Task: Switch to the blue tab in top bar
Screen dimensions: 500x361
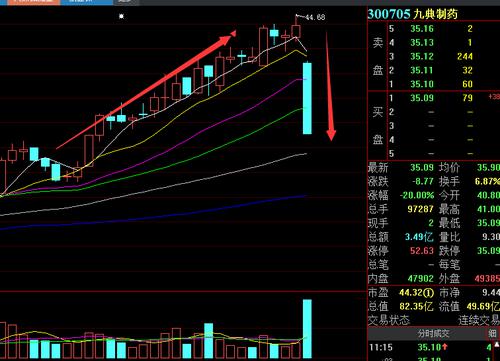Action: [x=87, y=2]
